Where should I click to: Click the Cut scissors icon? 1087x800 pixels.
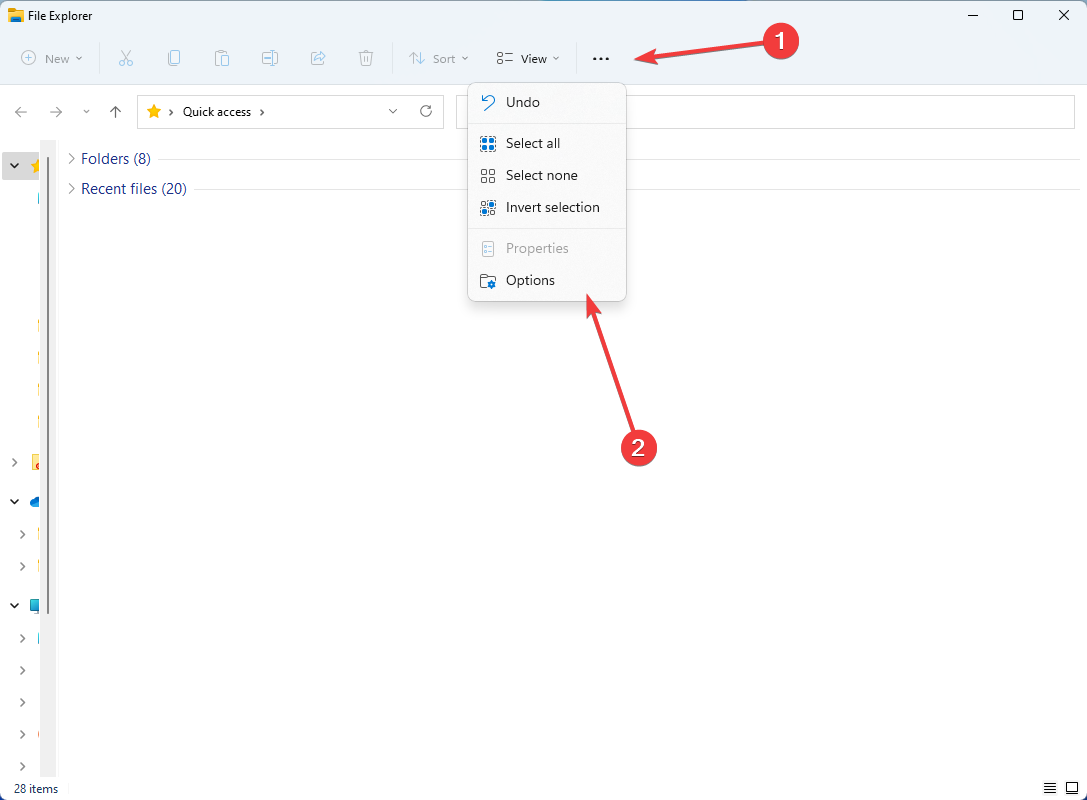pos(125,58)
